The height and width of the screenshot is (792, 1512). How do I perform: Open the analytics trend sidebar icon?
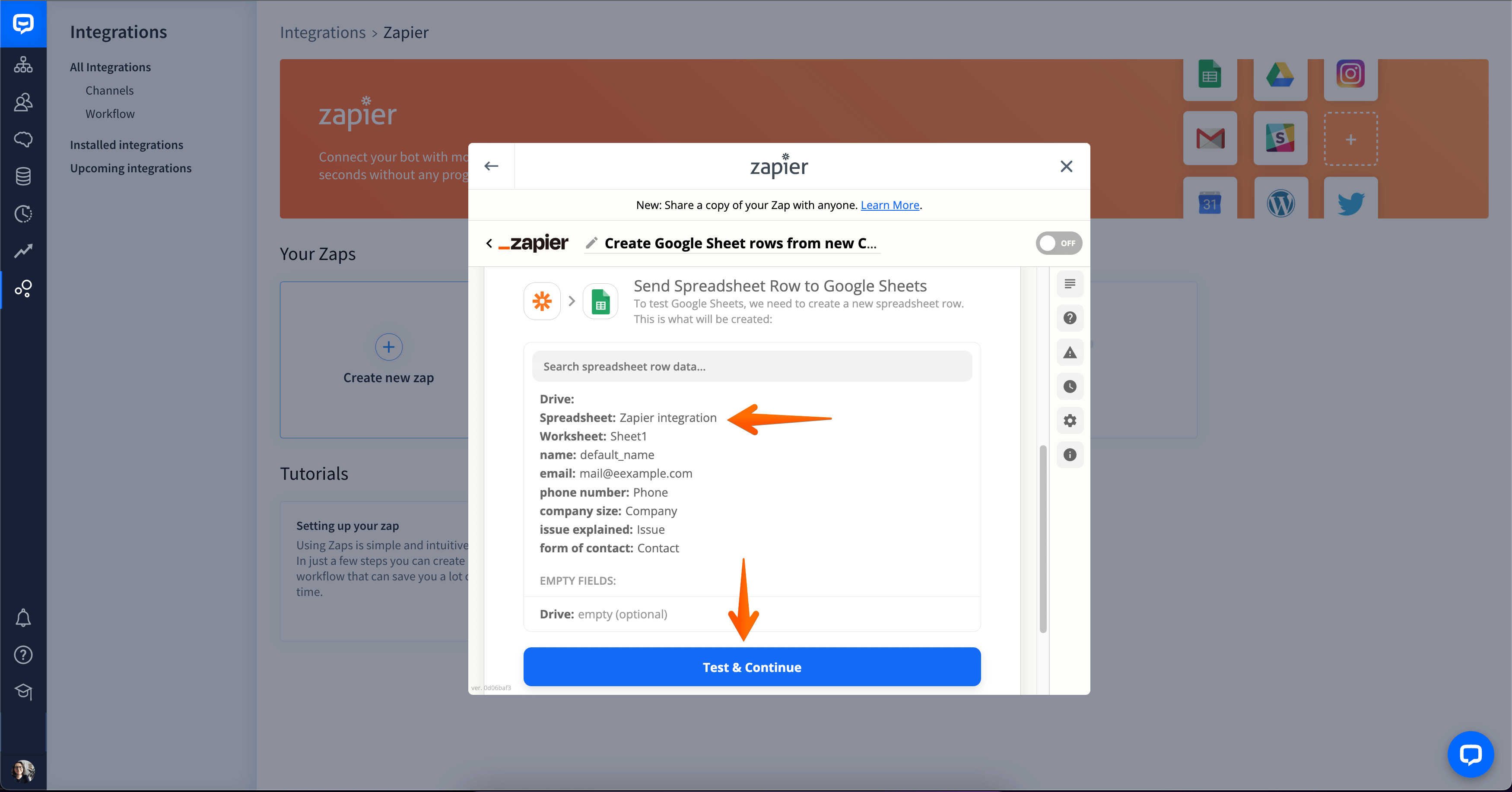[23, 251]
